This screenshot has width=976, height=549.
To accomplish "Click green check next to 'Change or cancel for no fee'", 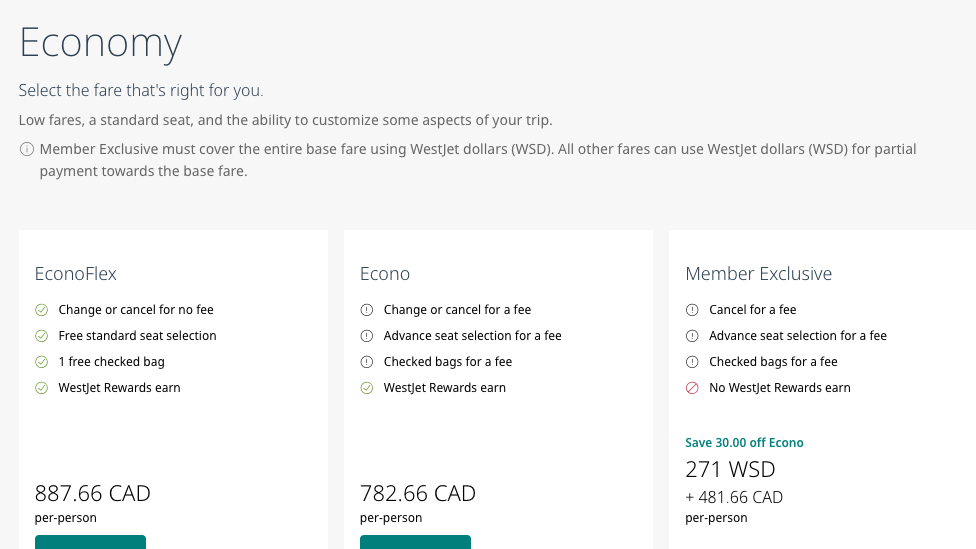I will click(42, 310).
